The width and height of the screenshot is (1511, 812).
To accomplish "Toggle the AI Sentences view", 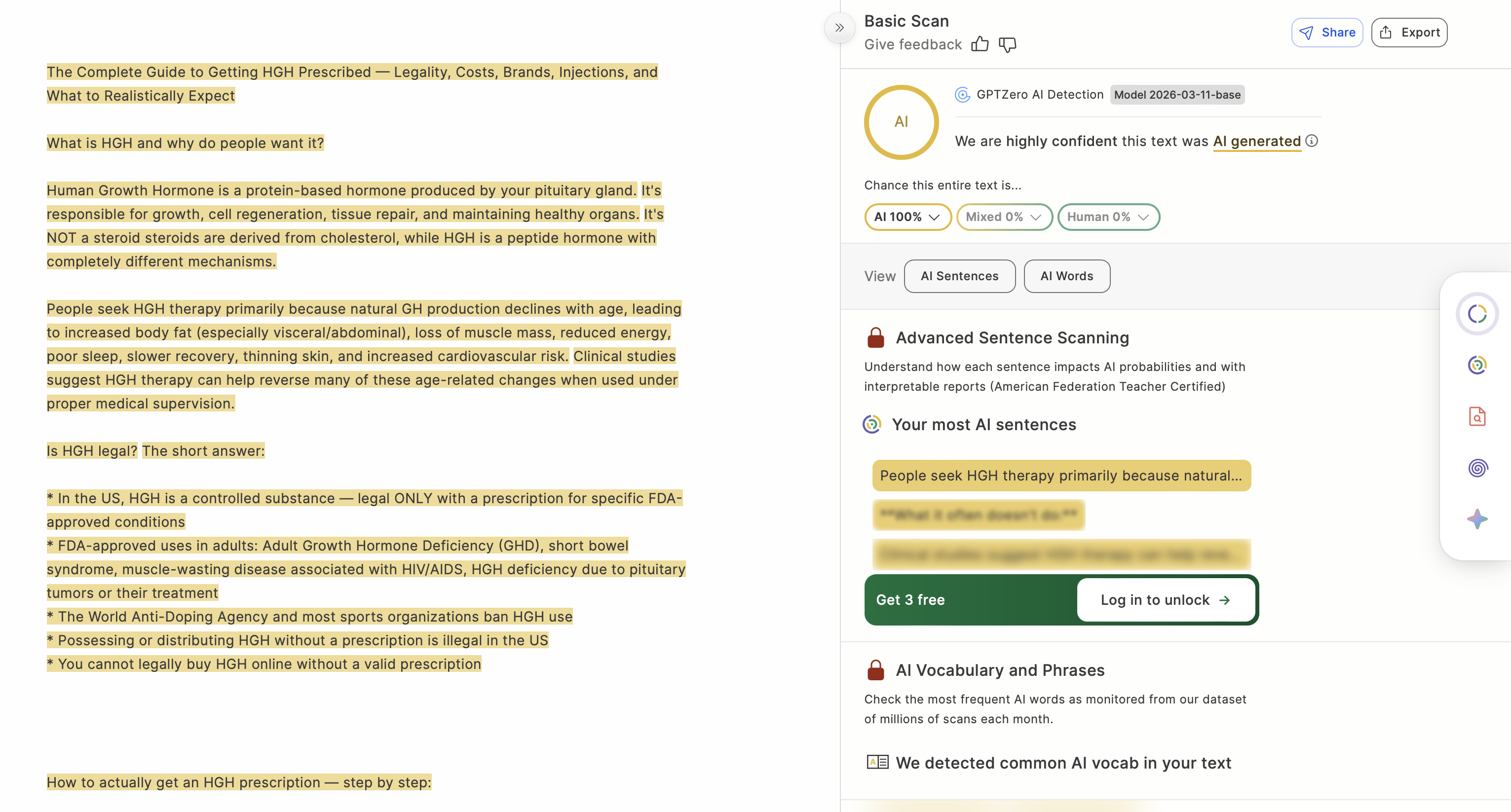I will [x=960, y=276].
